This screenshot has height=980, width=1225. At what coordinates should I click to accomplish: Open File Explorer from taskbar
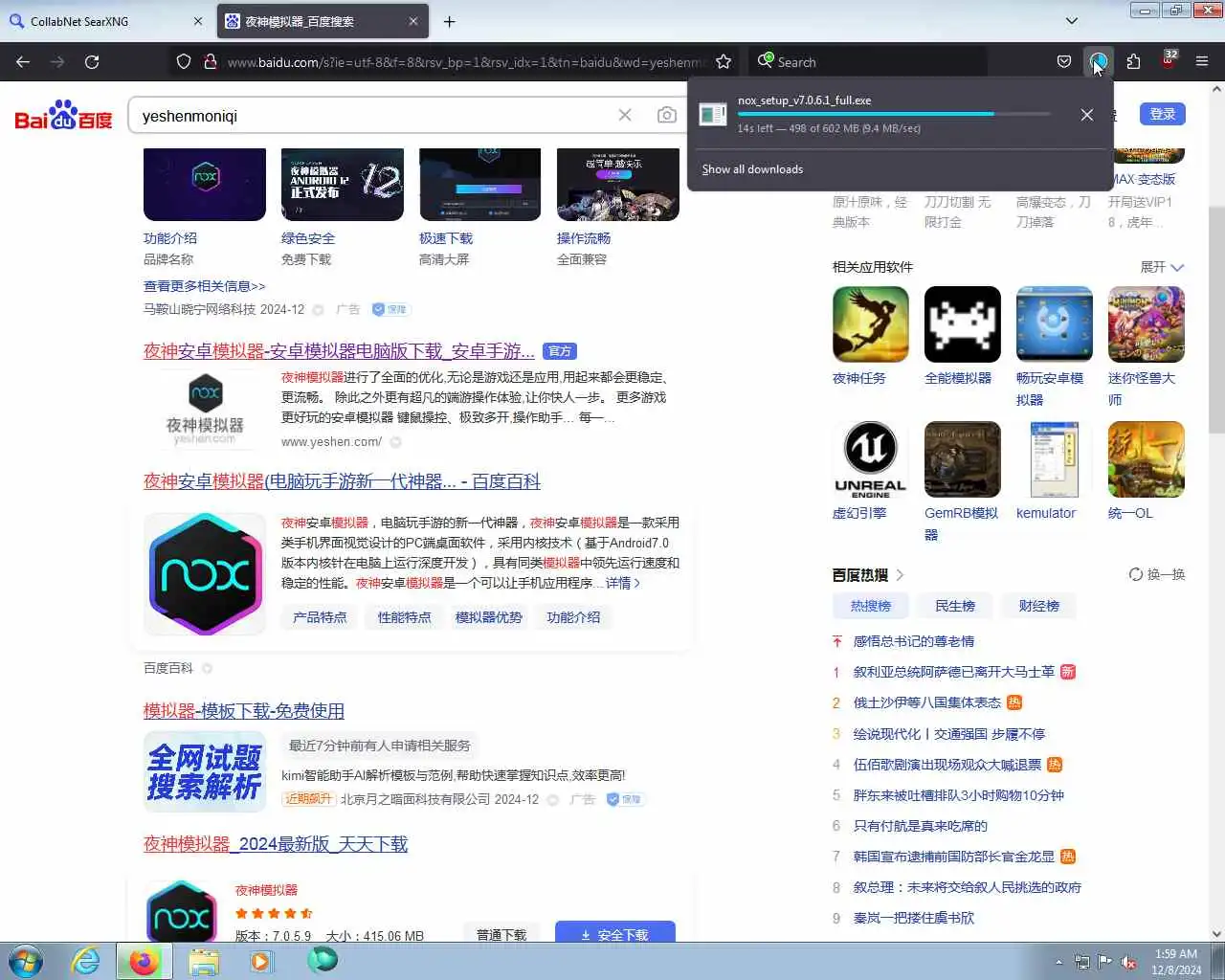(x=203, y=961)
